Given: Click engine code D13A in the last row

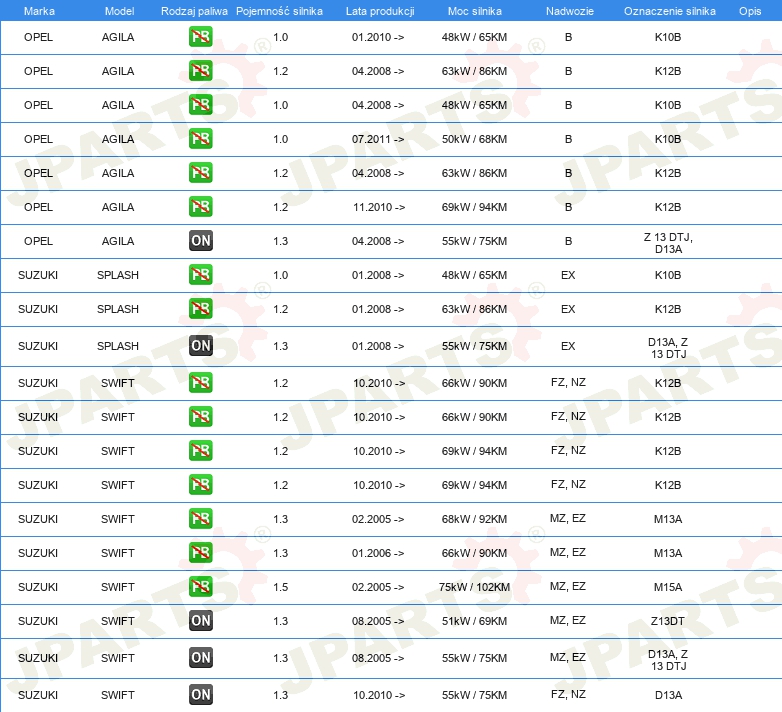Looking at the screenshot, I should [x=668, y=695].
